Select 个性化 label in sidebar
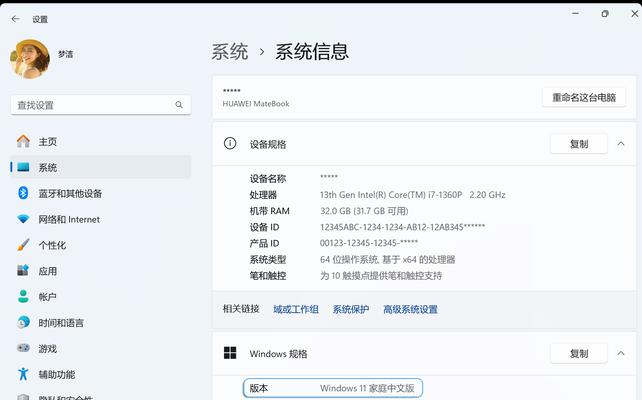The image size is (642, 400). [52, 245]
